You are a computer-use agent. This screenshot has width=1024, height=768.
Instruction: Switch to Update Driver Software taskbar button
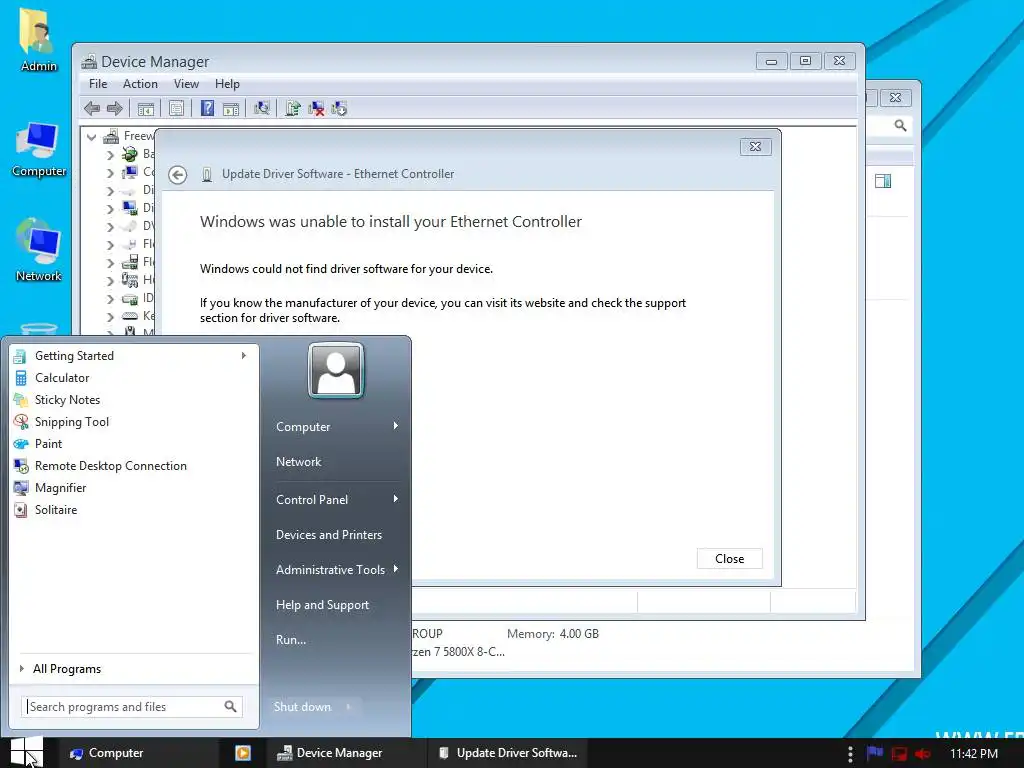coord(508,753)
